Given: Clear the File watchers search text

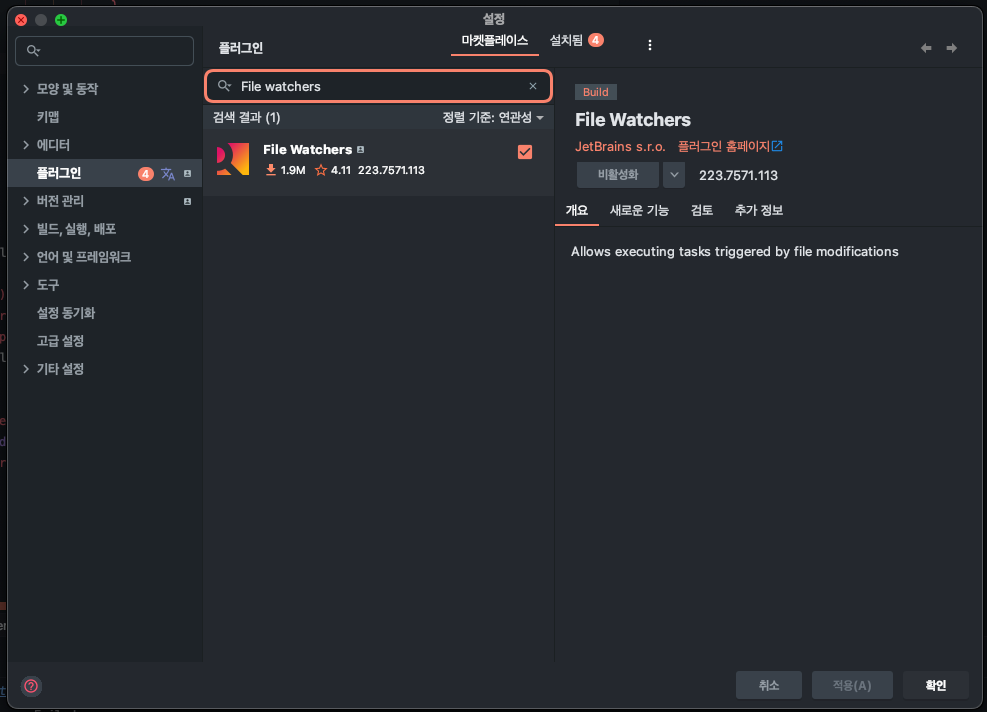Looking at the screenshot, I should 533,86.
